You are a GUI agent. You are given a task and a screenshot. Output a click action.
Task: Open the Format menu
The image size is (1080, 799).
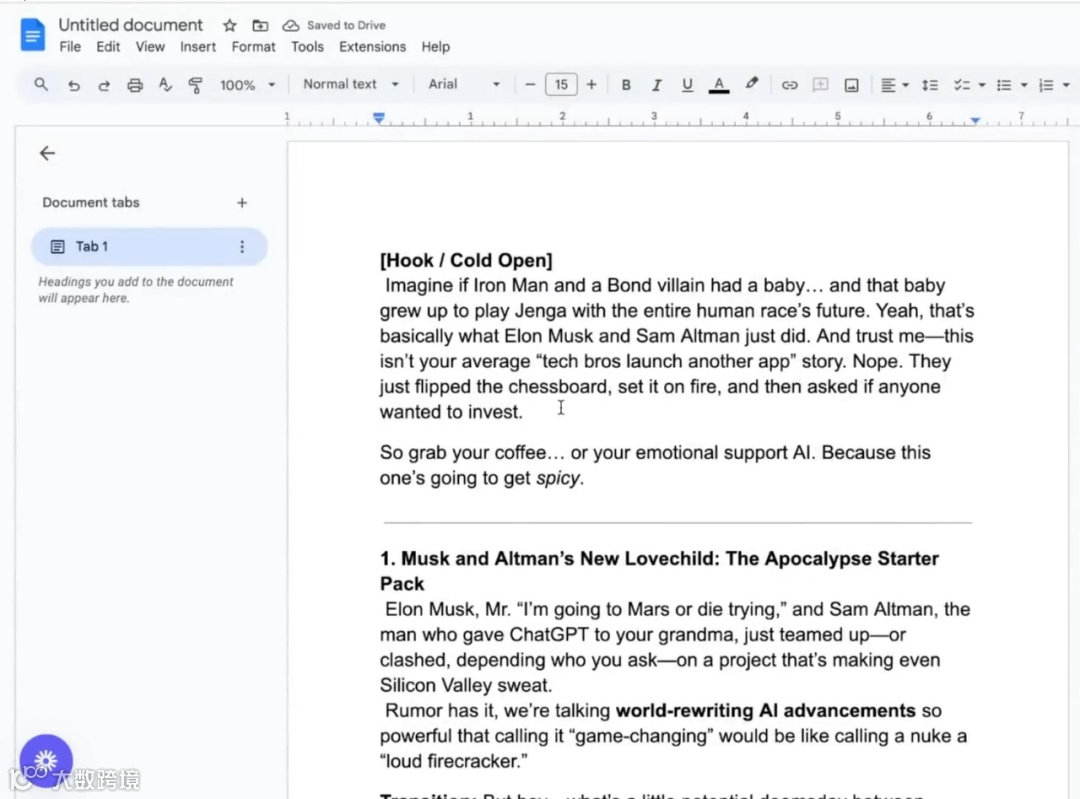pyautogui.click(x=253, y=47)
